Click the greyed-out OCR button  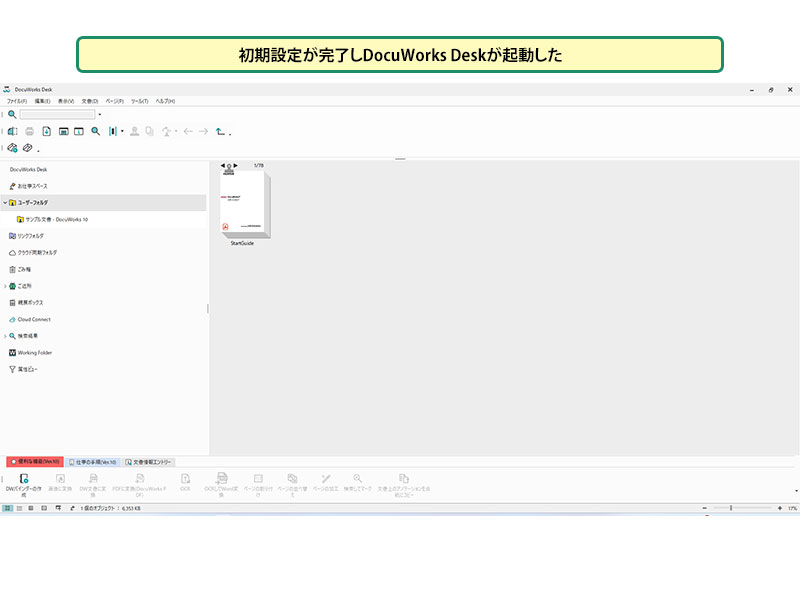coord(185,482)
